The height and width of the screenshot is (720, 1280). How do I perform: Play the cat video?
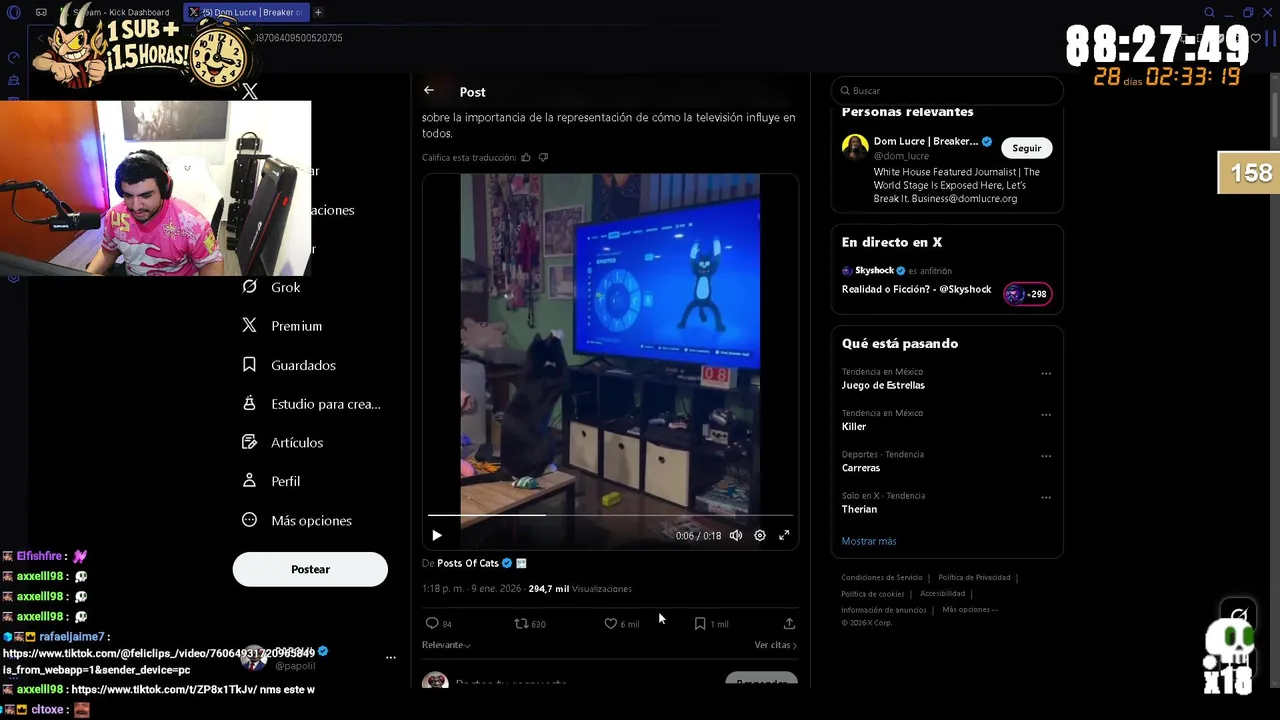tap(437, 536)
